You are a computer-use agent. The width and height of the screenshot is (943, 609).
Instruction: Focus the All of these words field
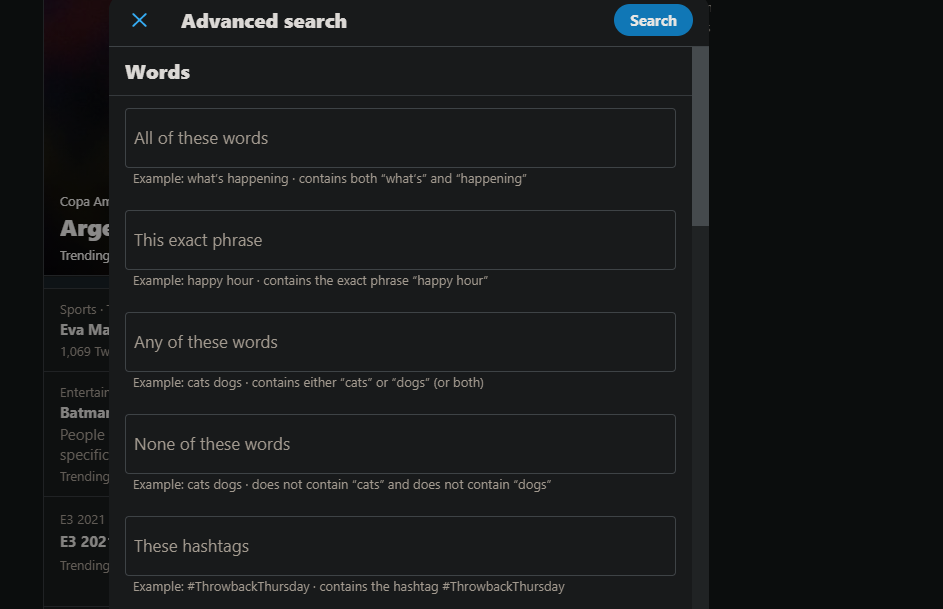click(400, 138)
